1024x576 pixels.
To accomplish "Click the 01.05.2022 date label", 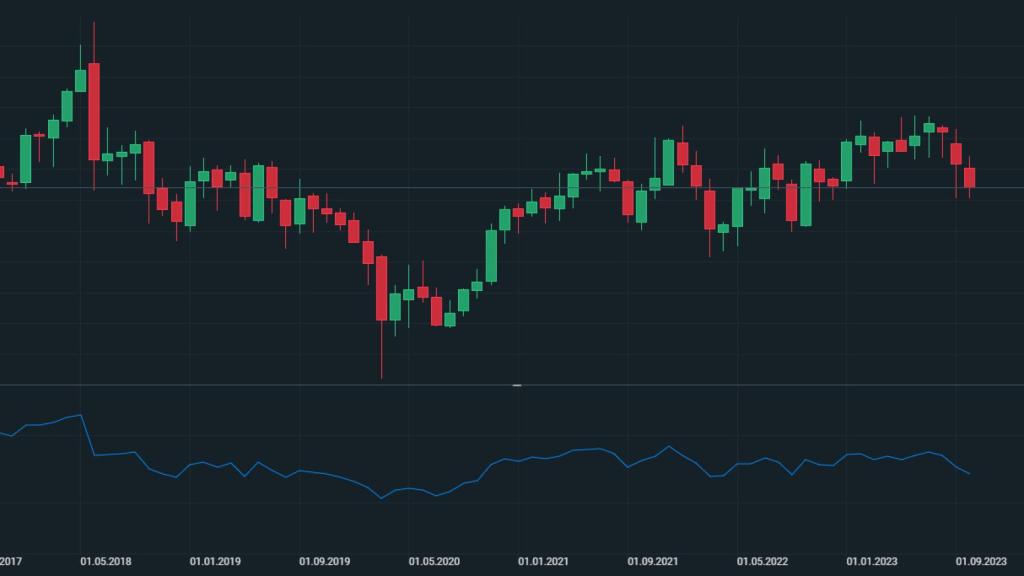I will 762,562.
